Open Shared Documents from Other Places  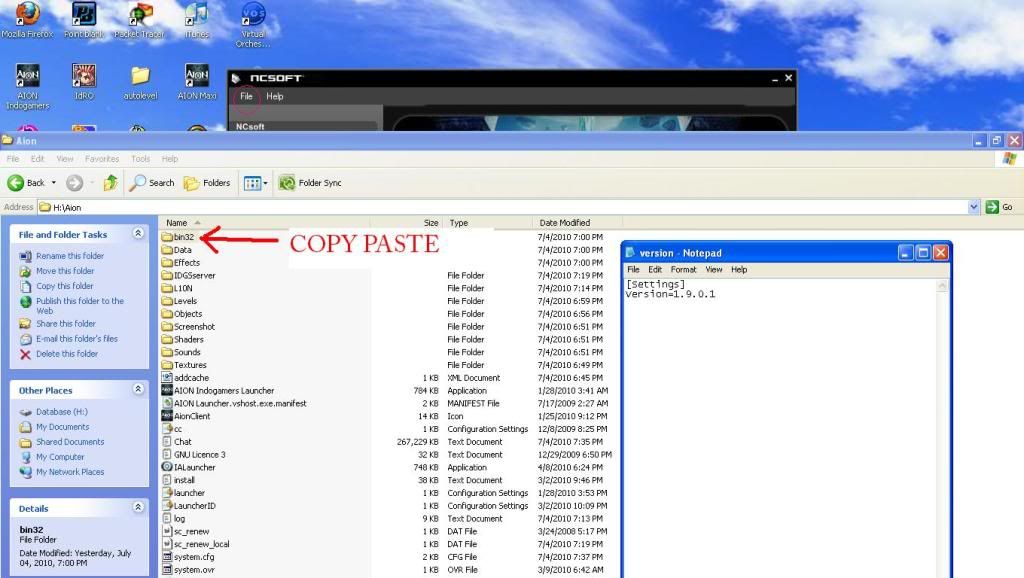(x=70, y=442)
